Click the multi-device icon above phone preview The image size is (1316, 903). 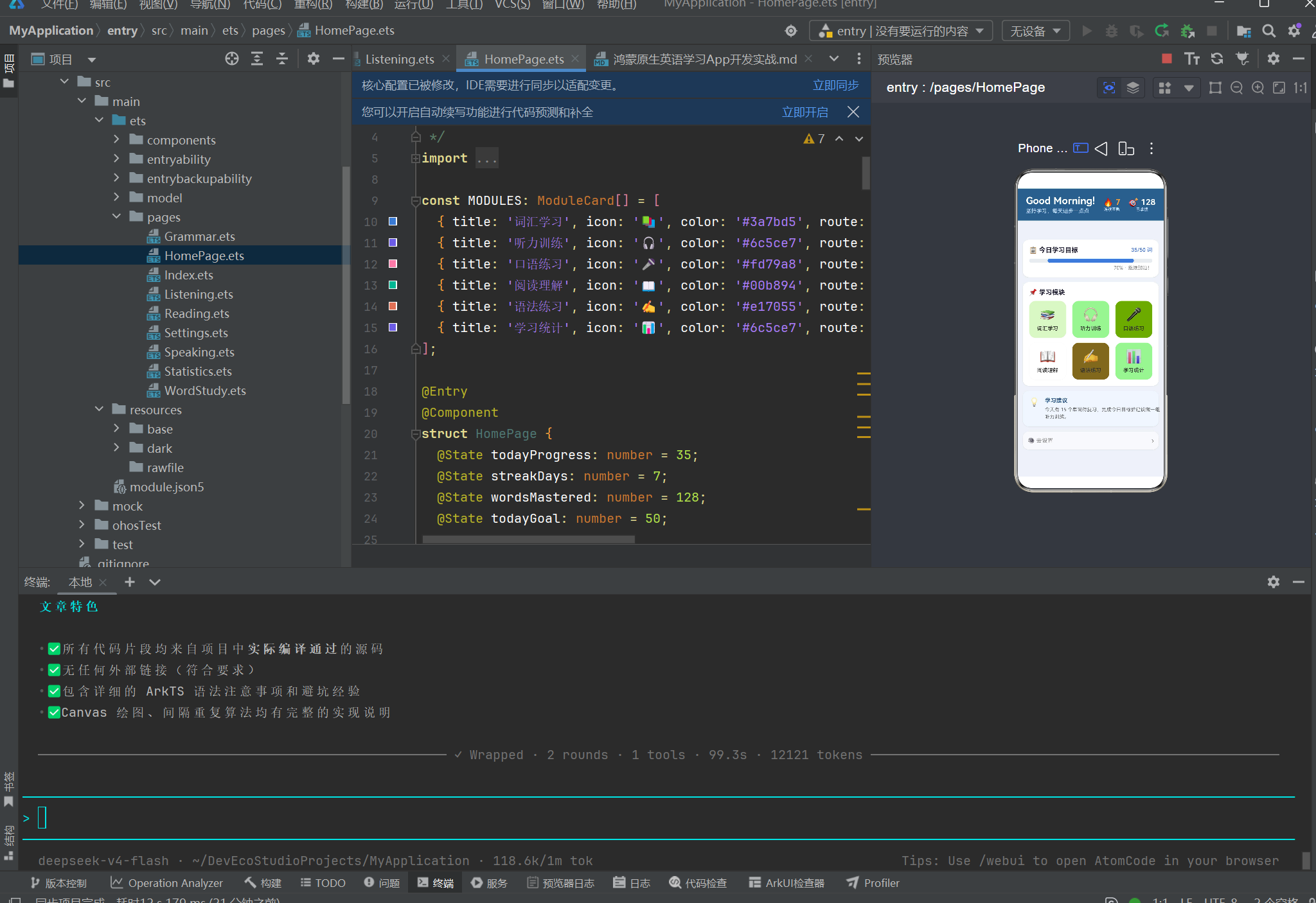[x=1126, y=148]
